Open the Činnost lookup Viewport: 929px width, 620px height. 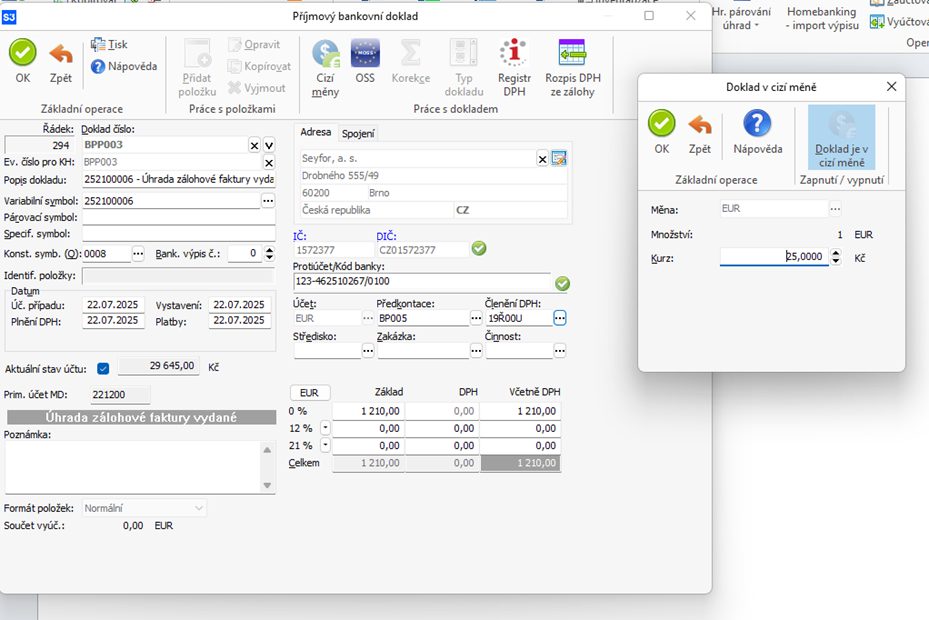click(560, 351)
